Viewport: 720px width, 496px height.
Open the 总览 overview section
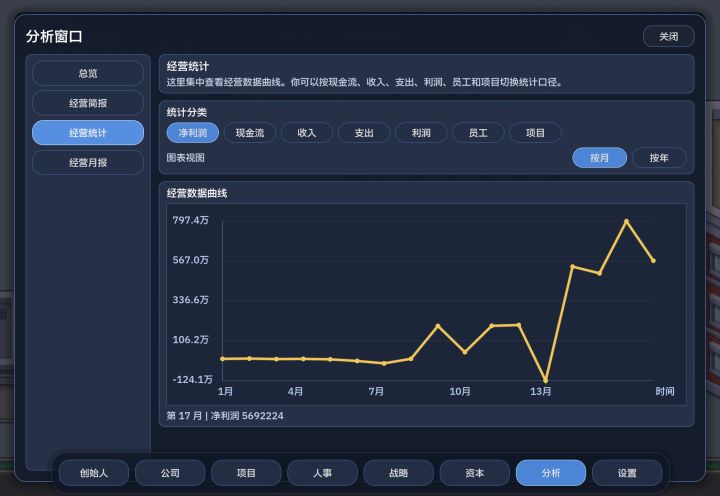click(x=88, y=73)
